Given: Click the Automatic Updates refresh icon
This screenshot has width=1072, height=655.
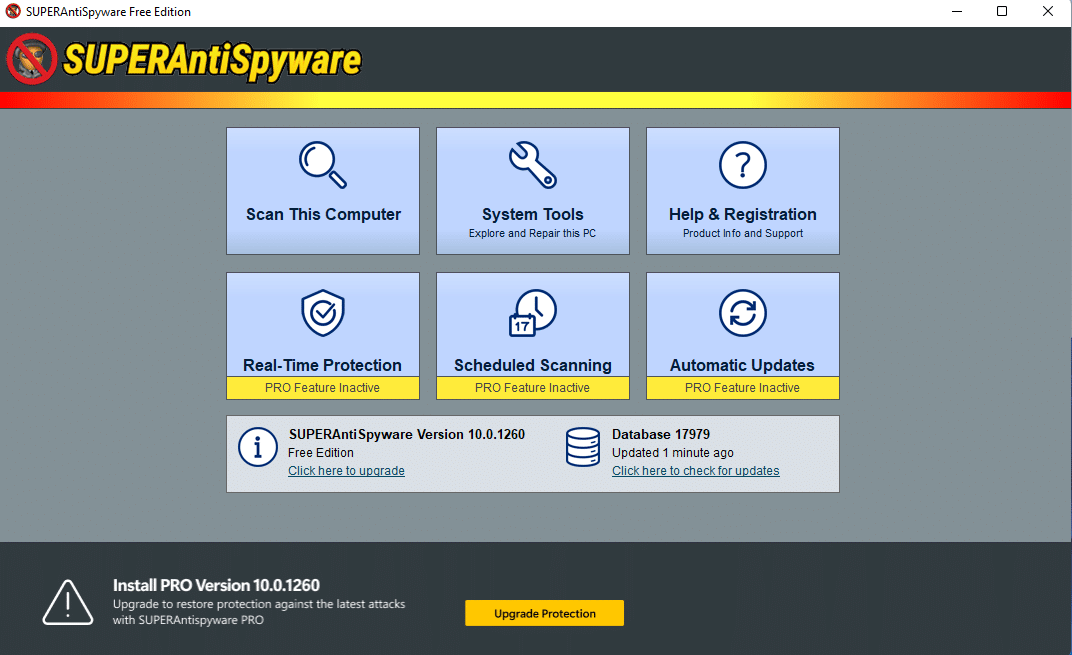Looking at the screenshot, I should tap(742, 312).
